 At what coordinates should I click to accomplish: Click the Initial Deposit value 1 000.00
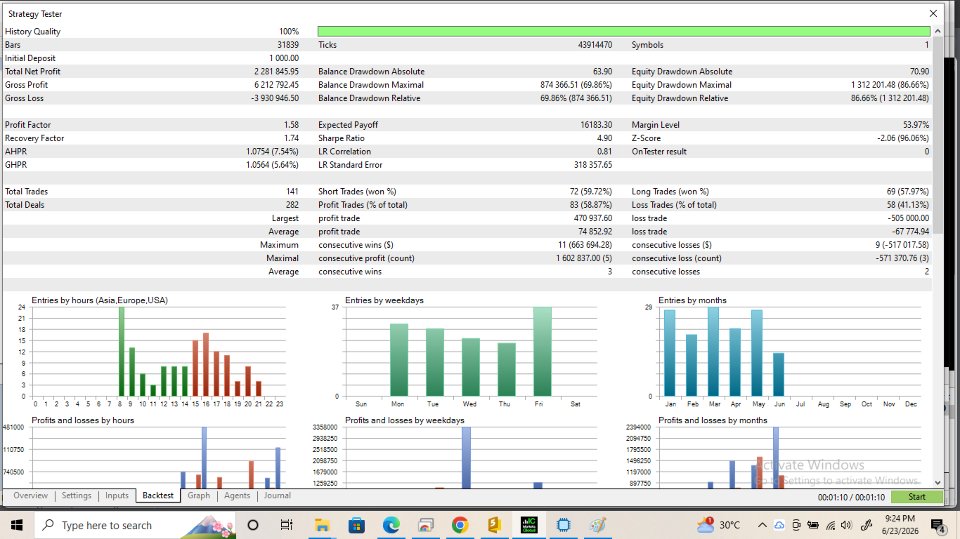pyautogui.click(x=284, y=58)
